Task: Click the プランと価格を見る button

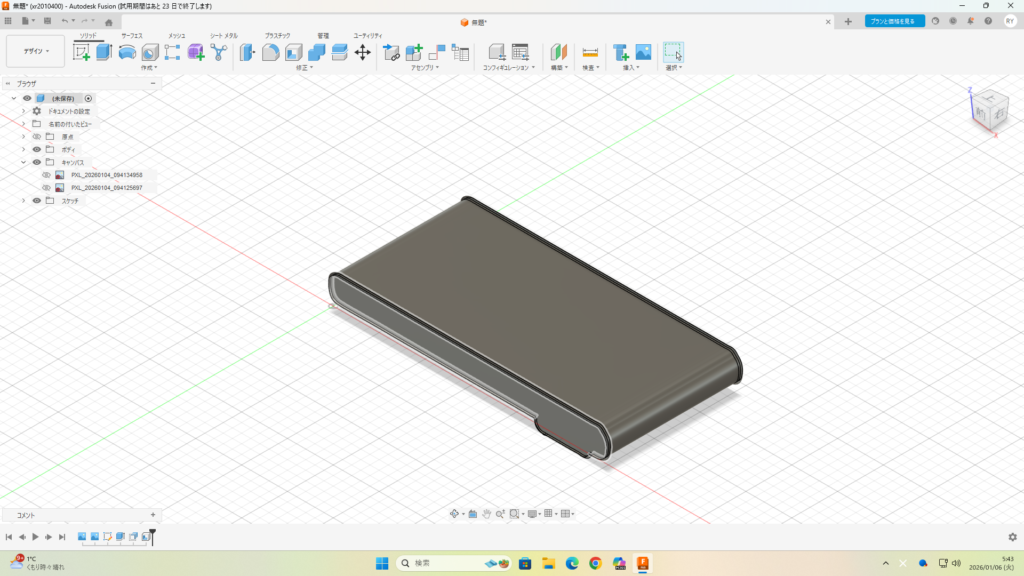Action: tap(894, 21)
